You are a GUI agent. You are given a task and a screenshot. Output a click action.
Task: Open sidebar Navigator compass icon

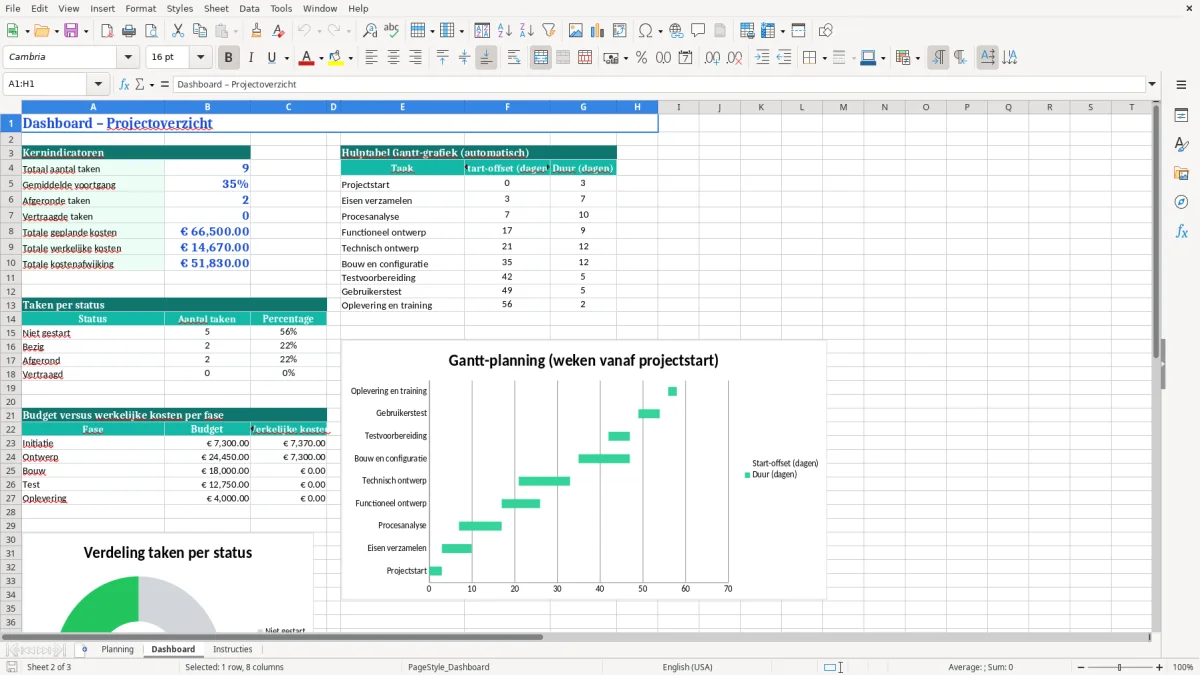coord(1181,202)
